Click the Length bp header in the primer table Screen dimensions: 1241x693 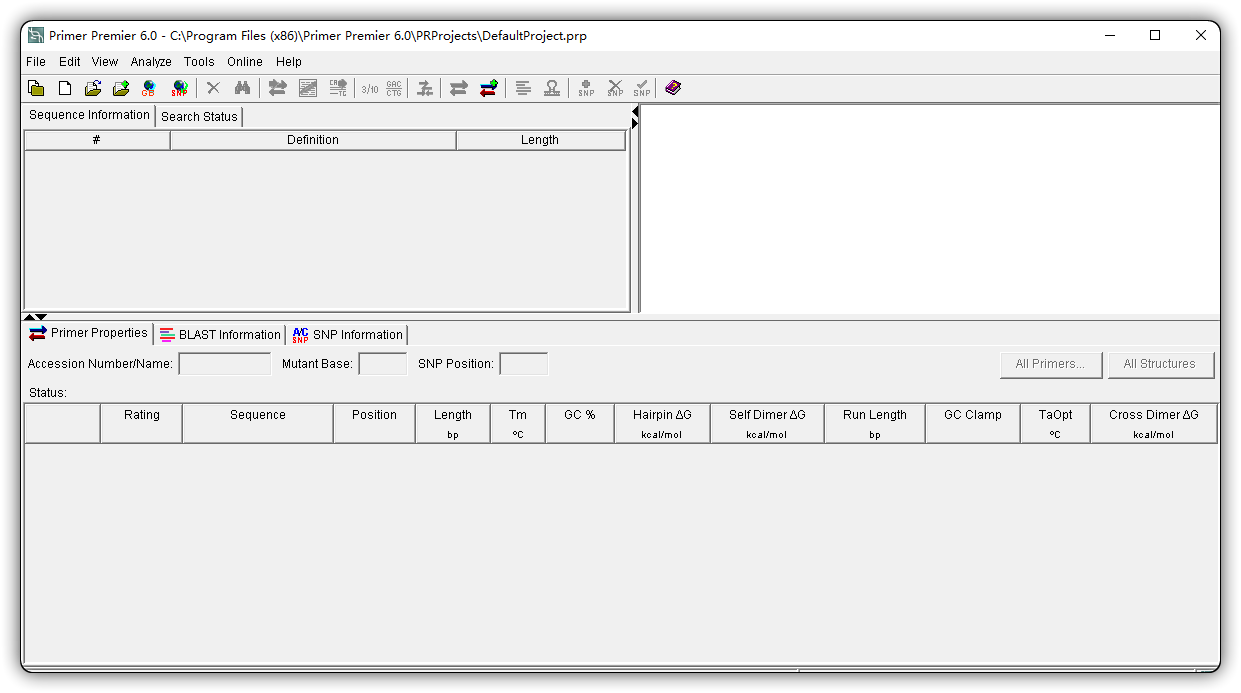453,423
